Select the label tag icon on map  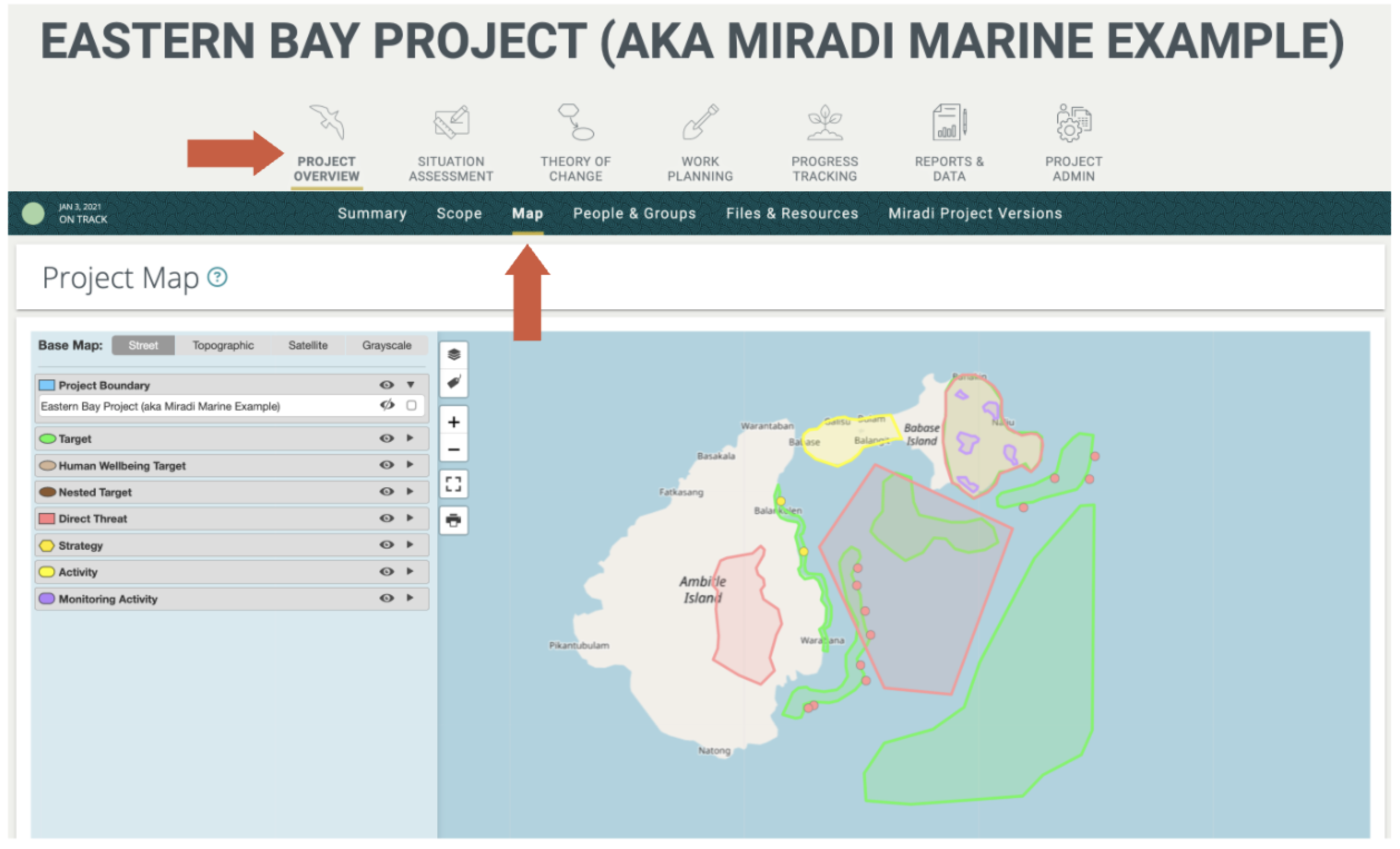tap(453, 383)
